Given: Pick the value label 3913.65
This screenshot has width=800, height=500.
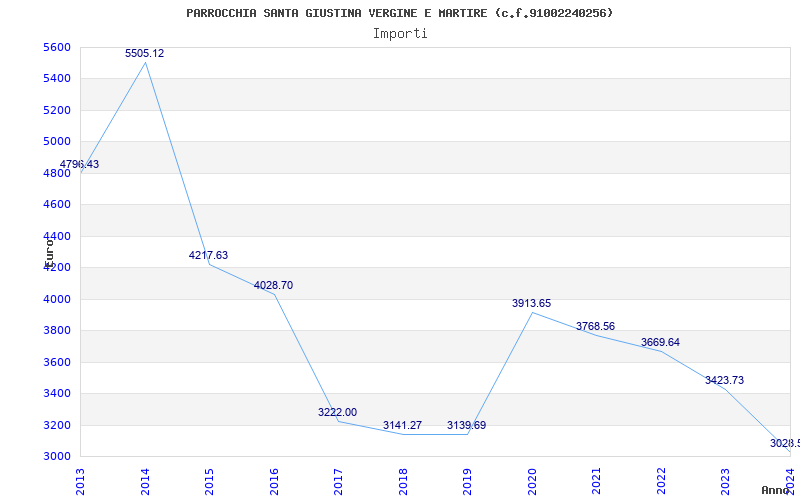Looking at the screenshot, I should click(532, 303).
